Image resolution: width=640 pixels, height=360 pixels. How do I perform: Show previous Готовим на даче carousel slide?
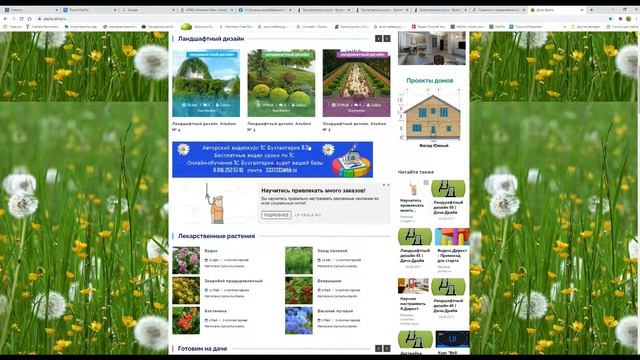tap(378, 349)
